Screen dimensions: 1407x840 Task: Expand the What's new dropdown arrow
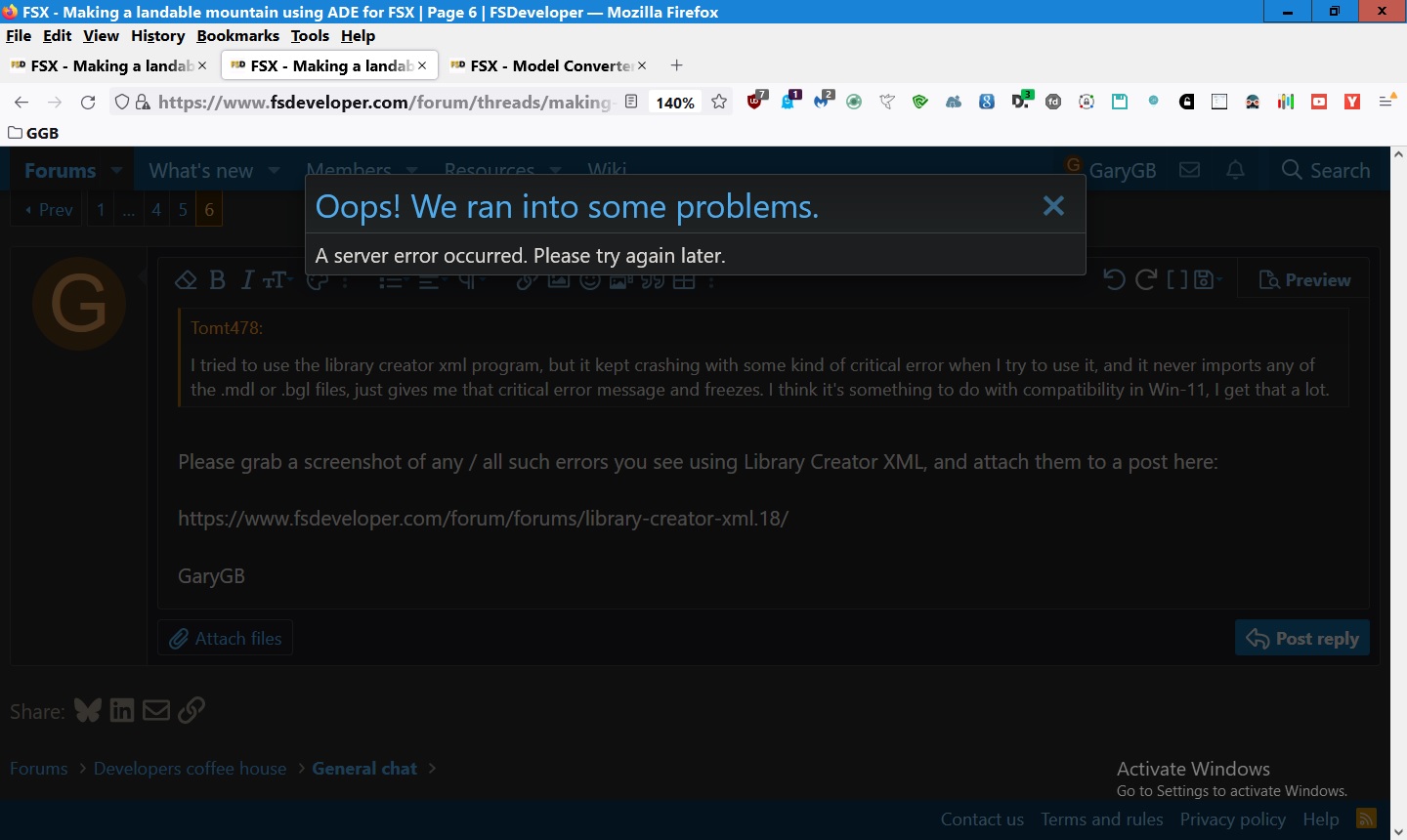tap(274, 170)
